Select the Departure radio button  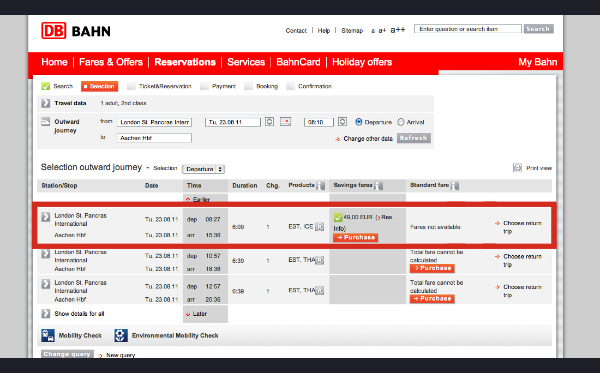tap(359, 122)
